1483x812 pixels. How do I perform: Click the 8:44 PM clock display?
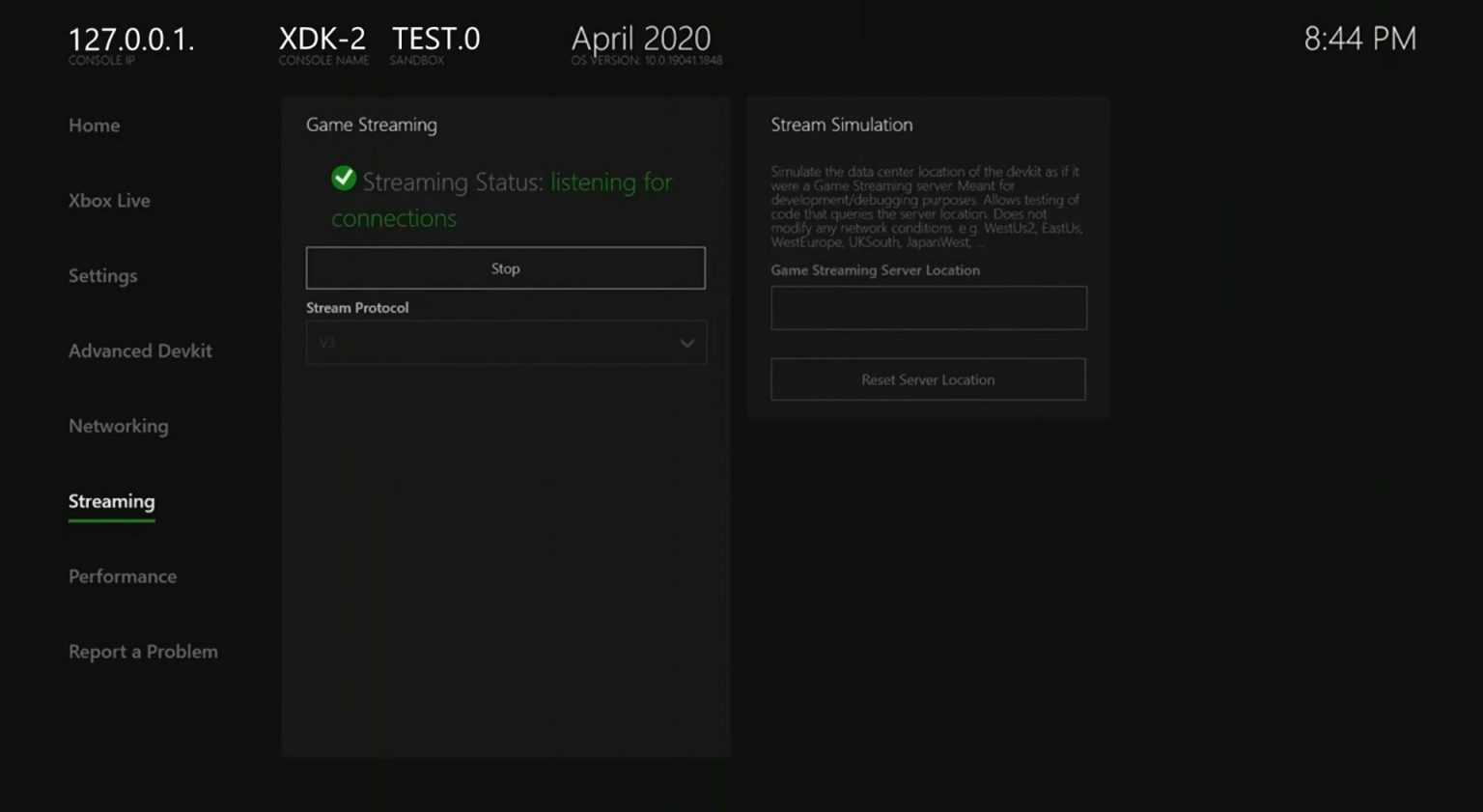pos(1360,40)
